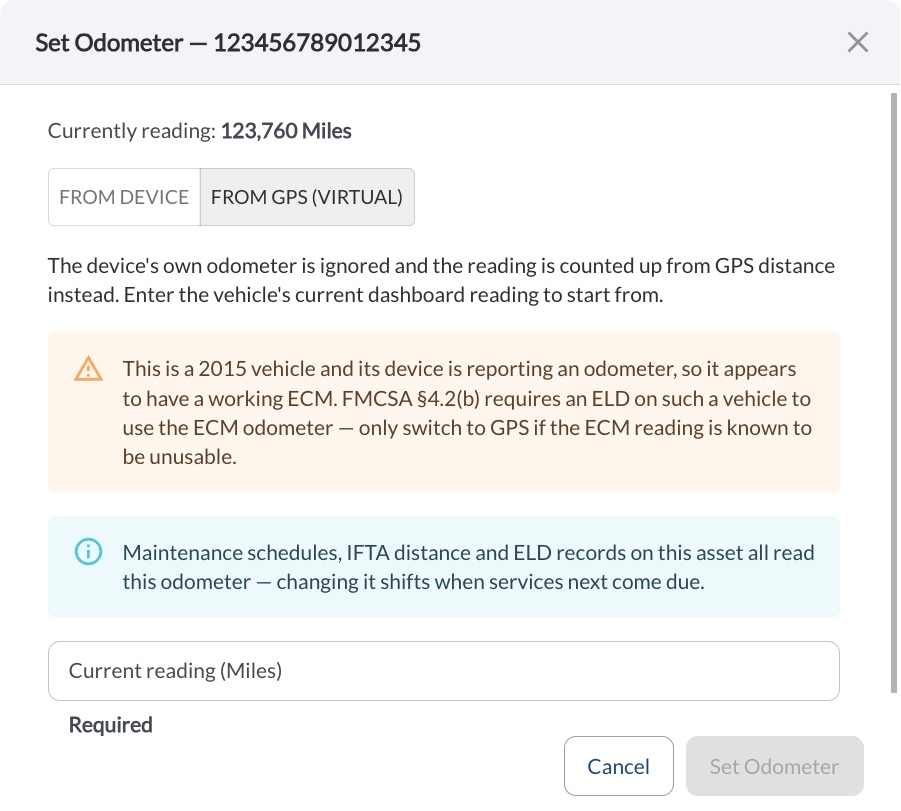Close the Set Odometer dialog
Image resolution: width=901 pixels, height=811 pixels.
click(x=857, y=43)
